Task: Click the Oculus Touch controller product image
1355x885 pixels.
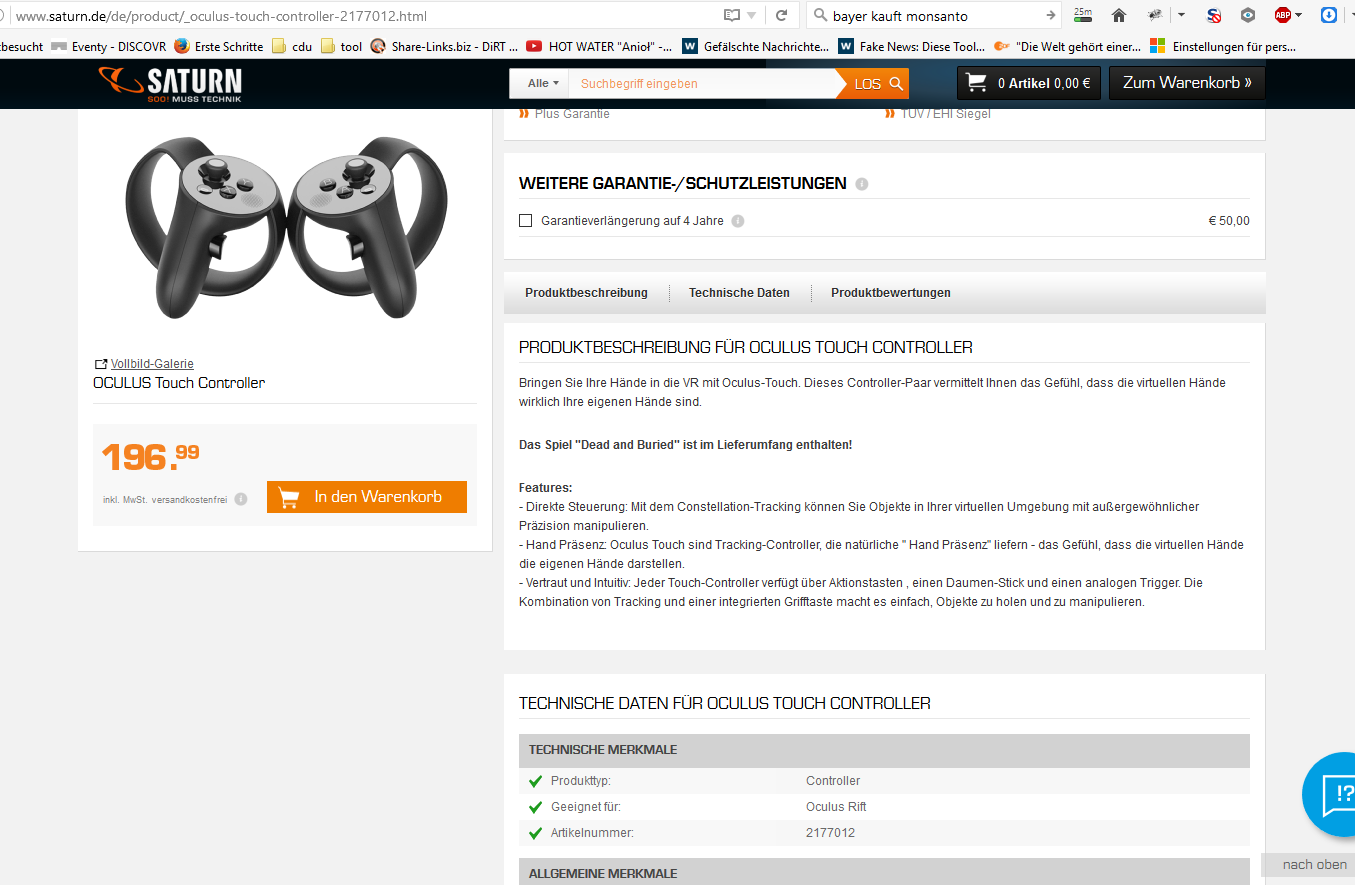Action: coord(285,228)
